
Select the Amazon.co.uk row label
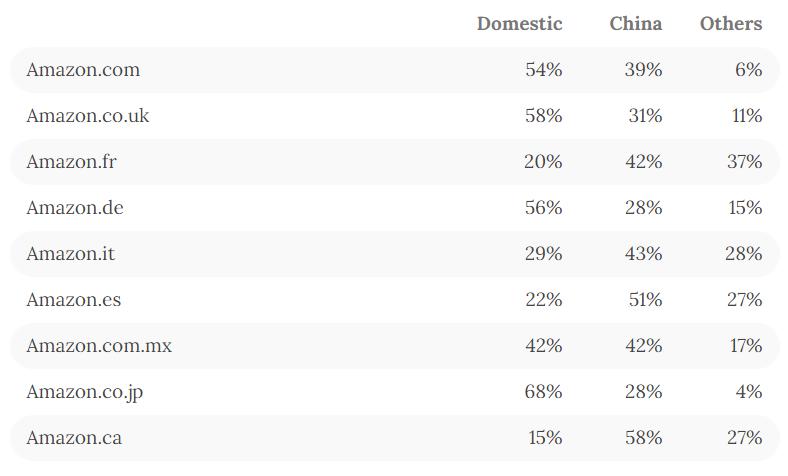pos(88,116)
